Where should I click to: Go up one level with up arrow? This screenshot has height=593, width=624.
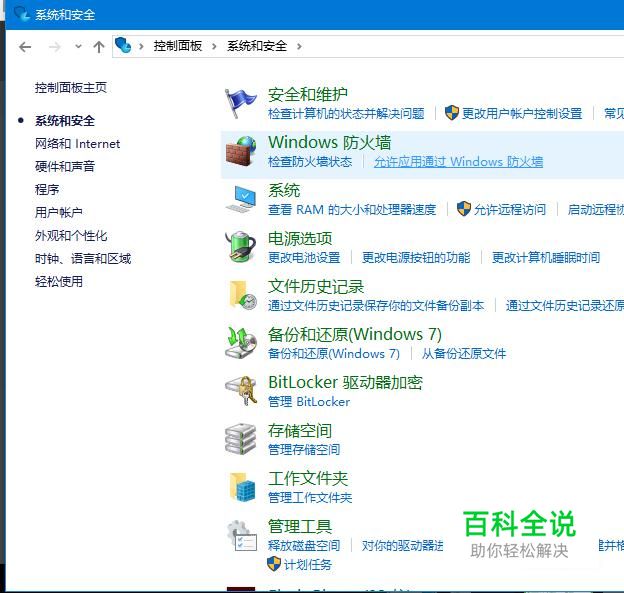point(99,47)
